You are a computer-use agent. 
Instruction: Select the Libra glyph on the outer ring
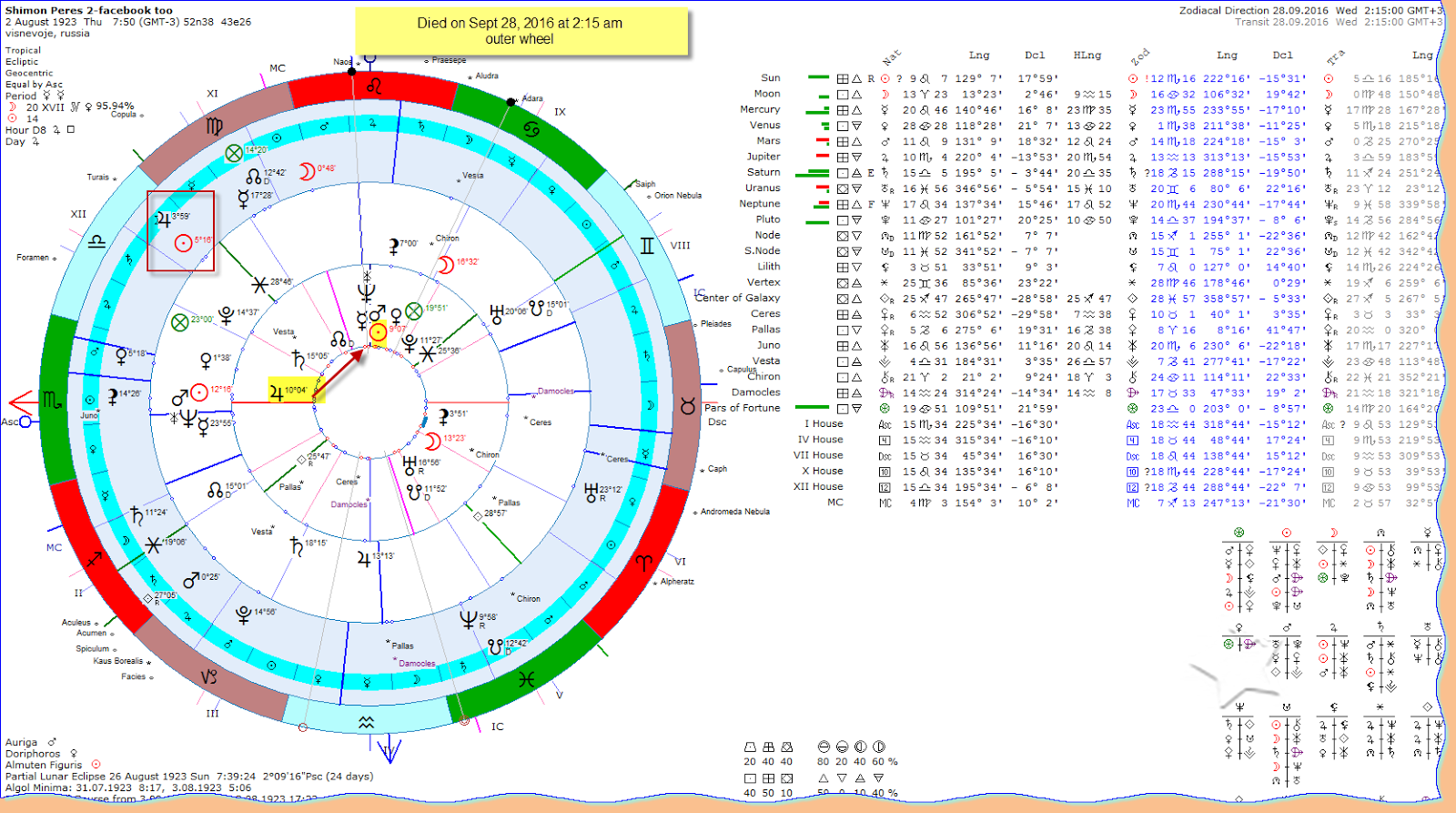96,242
